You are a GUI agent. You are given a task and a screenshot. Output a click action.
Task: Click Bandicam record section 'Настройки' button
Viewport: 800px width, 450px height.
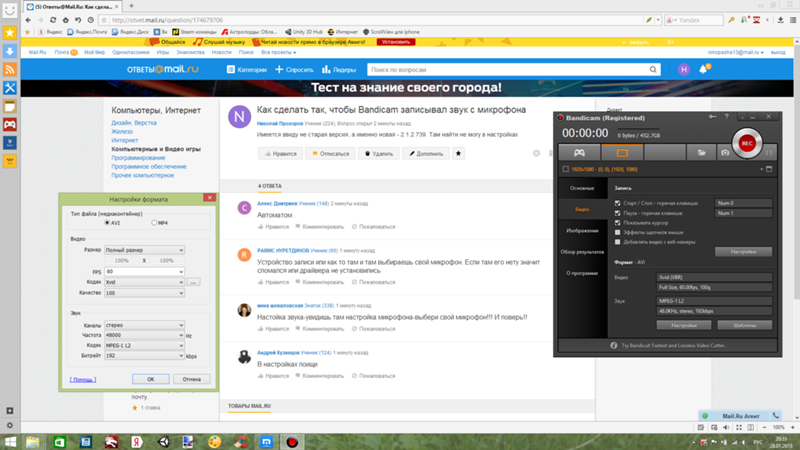click(743, 252)
